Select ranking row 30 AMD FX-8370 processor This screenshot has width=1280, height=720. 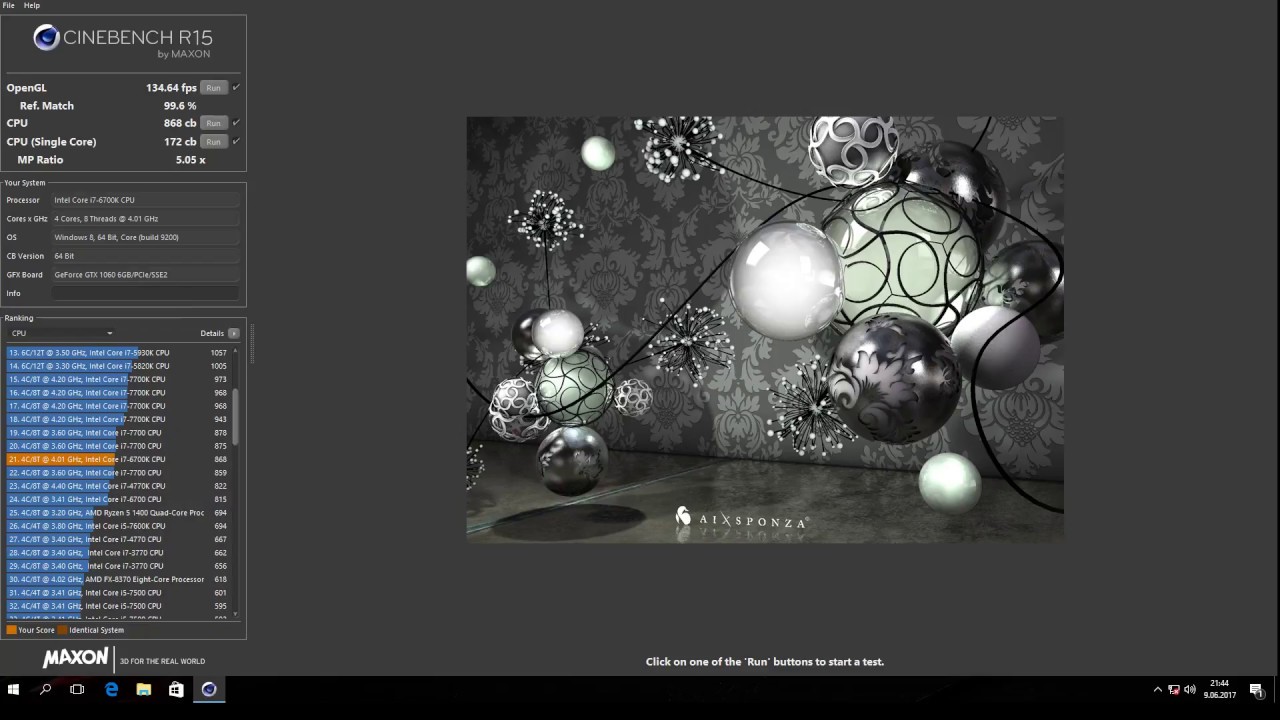tap(118, 579)
